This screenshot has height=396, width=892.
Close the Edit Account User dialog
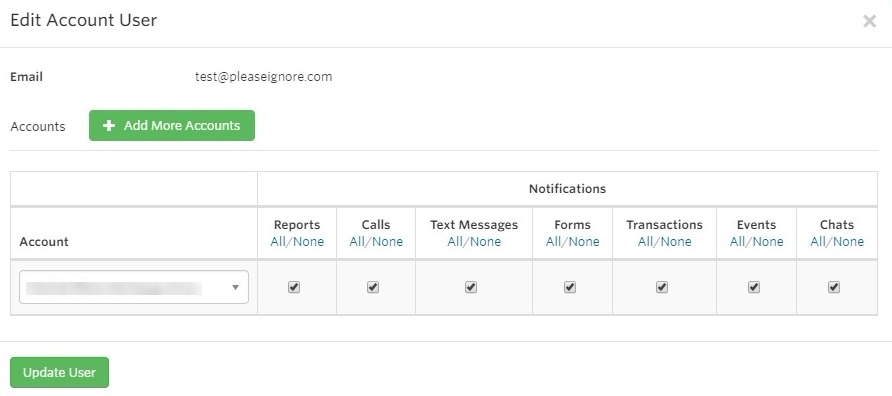pyautogui.click(x=869, y=21)
